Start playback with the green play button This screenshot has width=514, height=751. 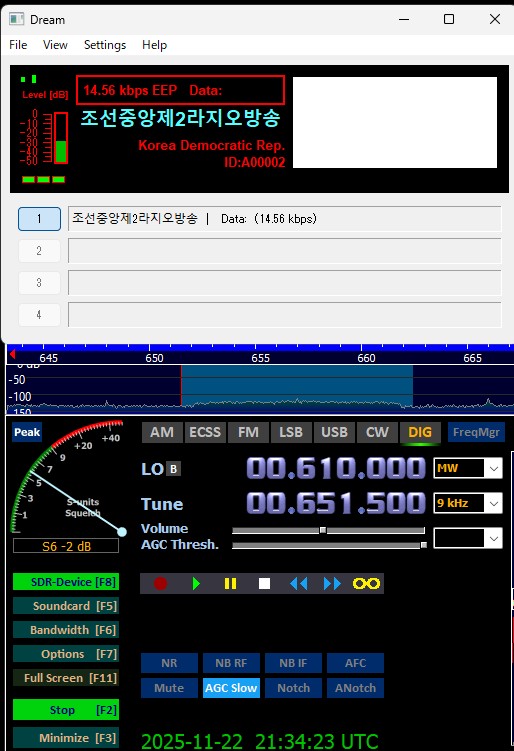click(x=196, y=583)
